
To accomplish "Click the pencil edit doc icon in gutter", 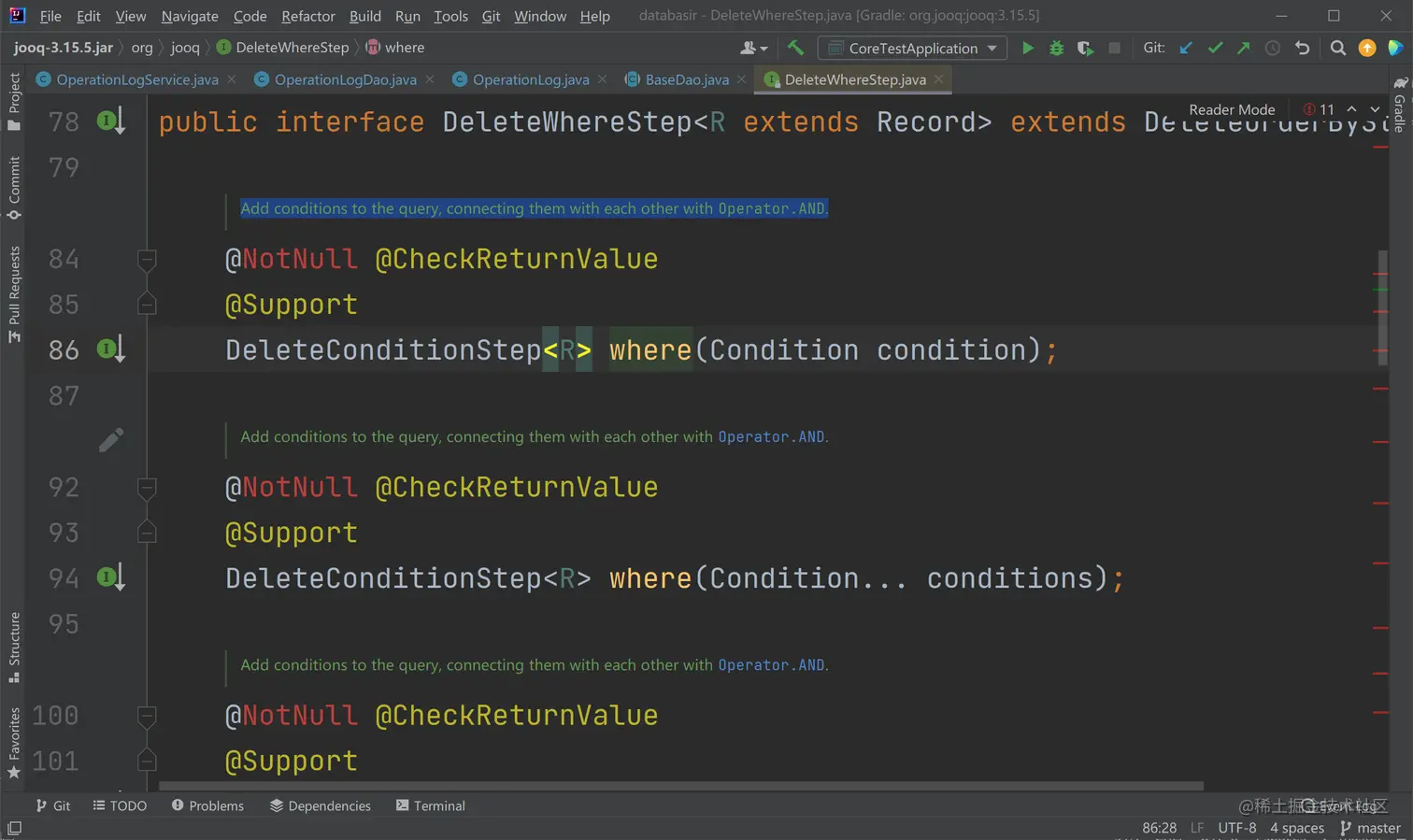I will pyautogui.click(x=111, y=439).
